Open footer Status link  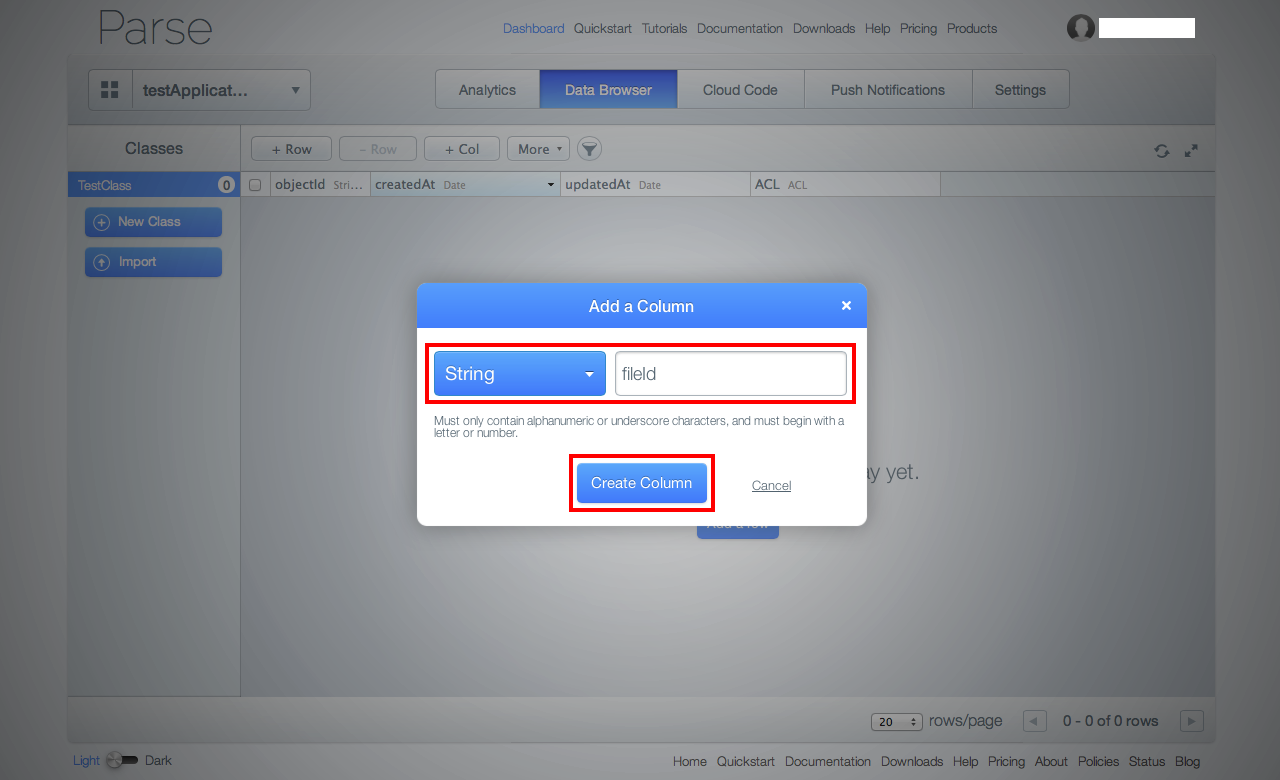pyautogui.click(x=1147, y=761)
